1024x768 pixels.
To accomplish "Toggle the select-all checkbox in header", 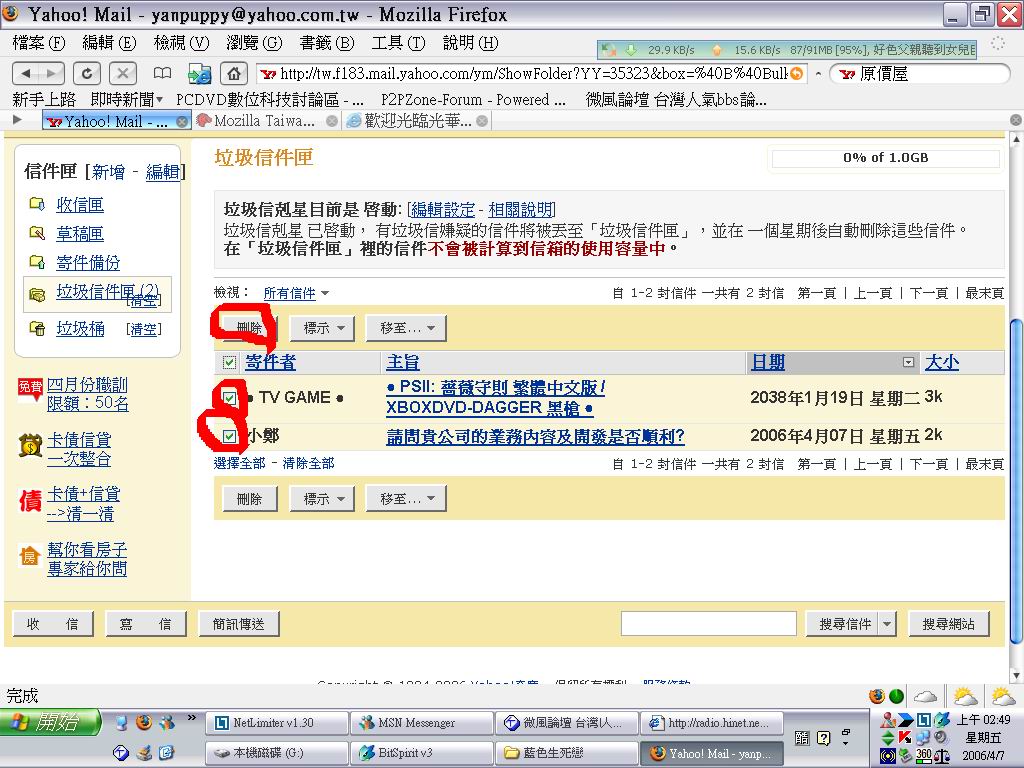I will click(x=230, y=362).
